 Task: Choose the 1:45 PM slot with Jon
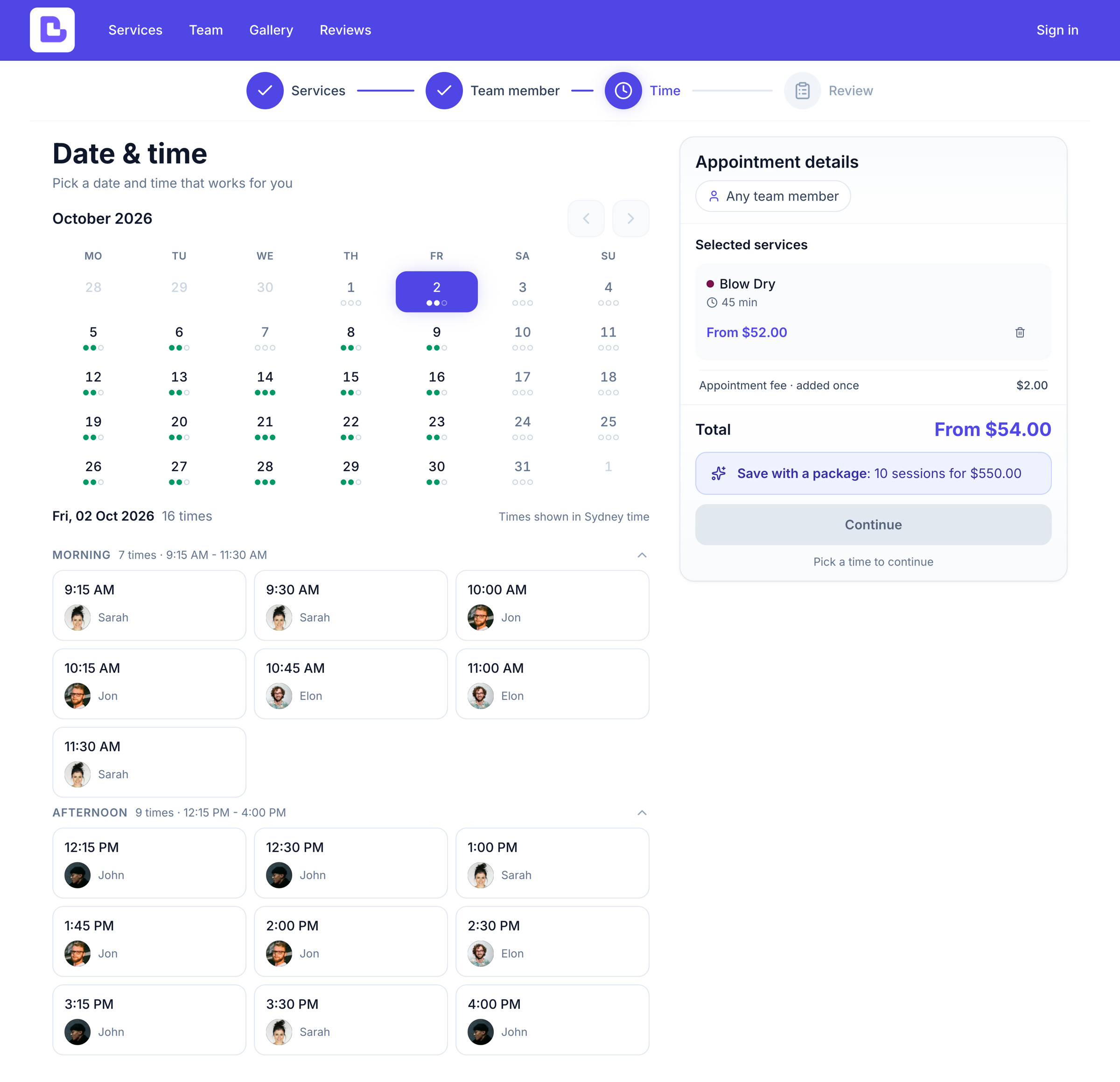[149, 941]
